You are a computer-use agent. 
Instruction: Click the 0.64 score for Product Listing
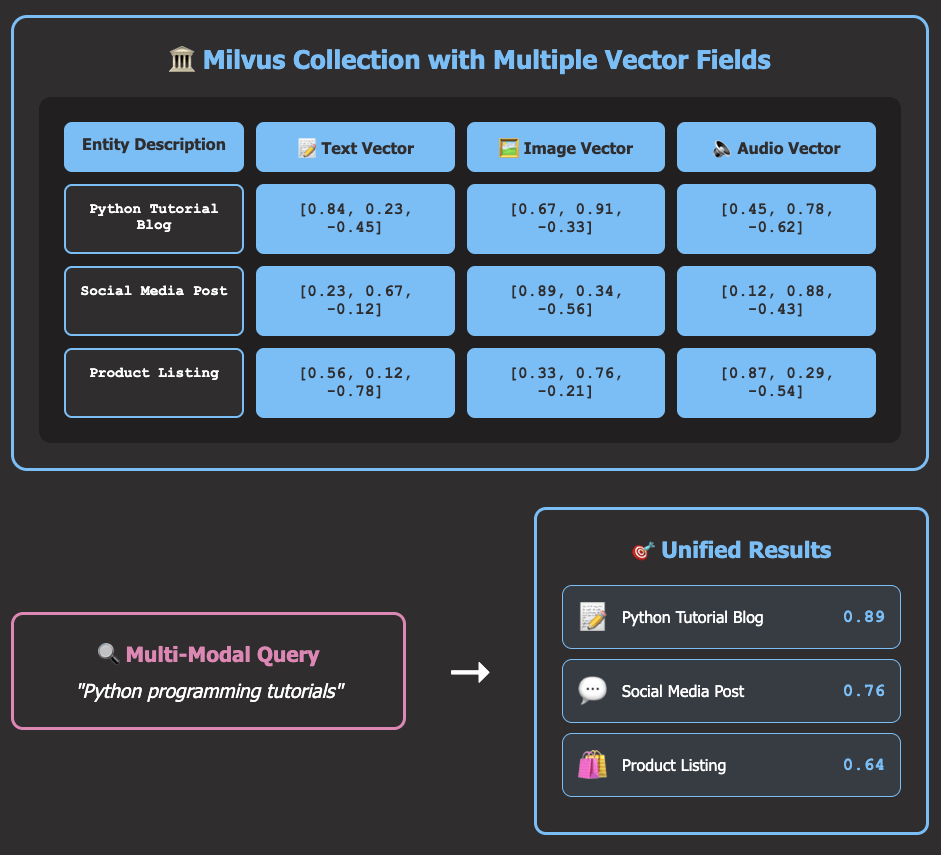coord(863,765)
